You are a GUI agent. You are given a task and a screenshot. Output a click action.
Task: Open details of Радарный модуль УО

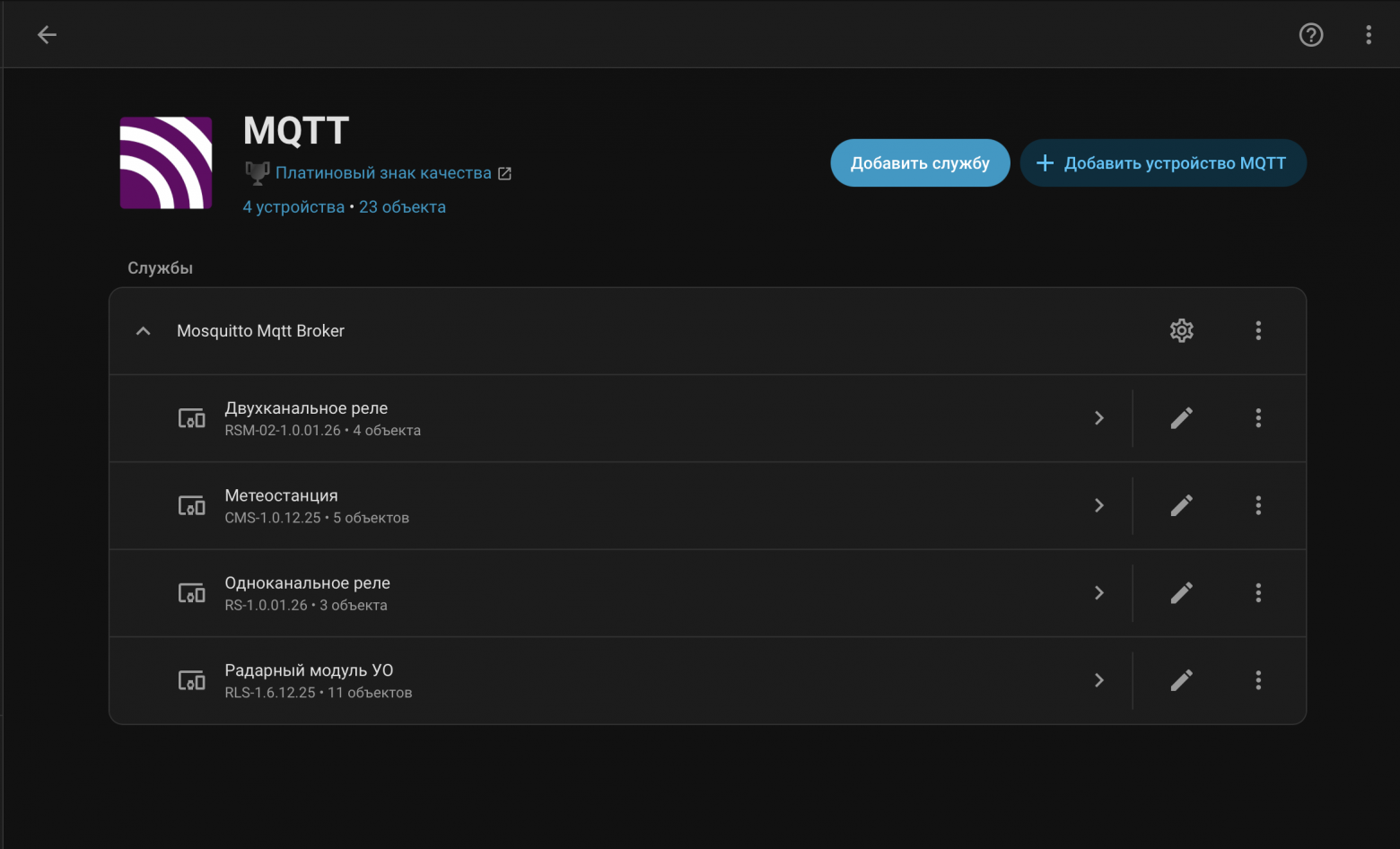pos(1099,680)
